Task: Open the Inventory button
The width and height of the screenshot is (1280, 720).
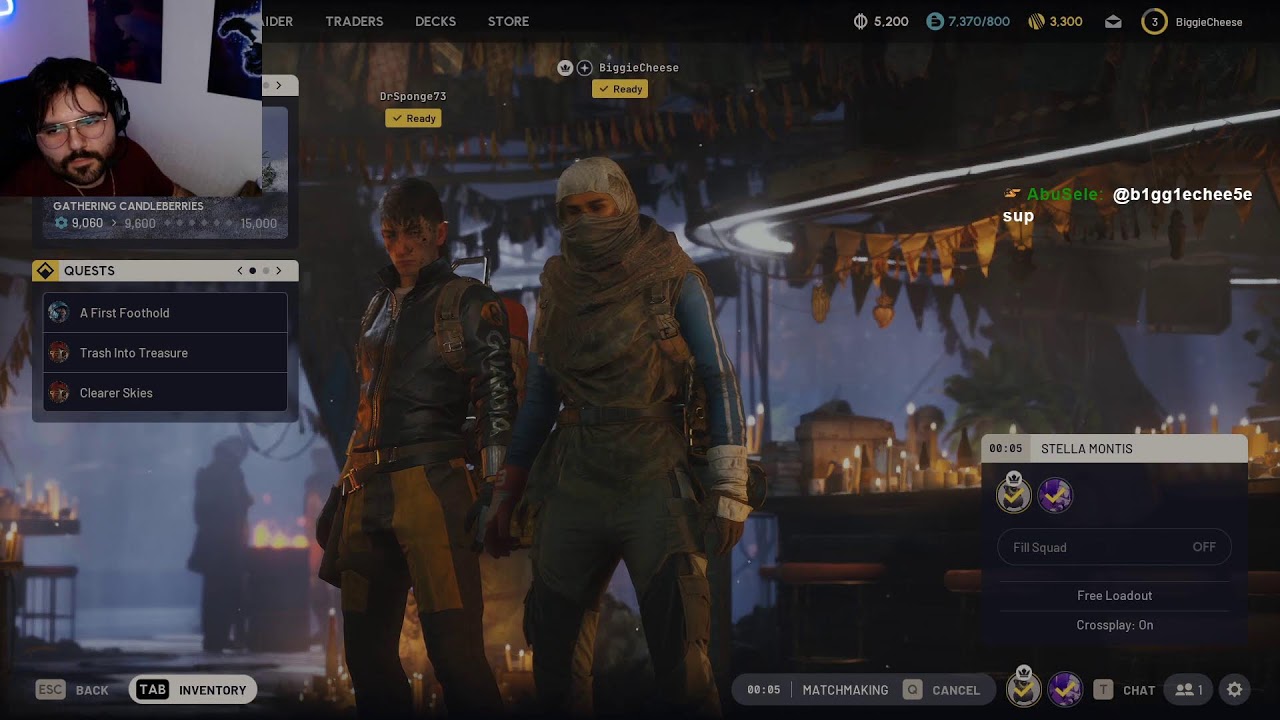Action: click(193, 690)
